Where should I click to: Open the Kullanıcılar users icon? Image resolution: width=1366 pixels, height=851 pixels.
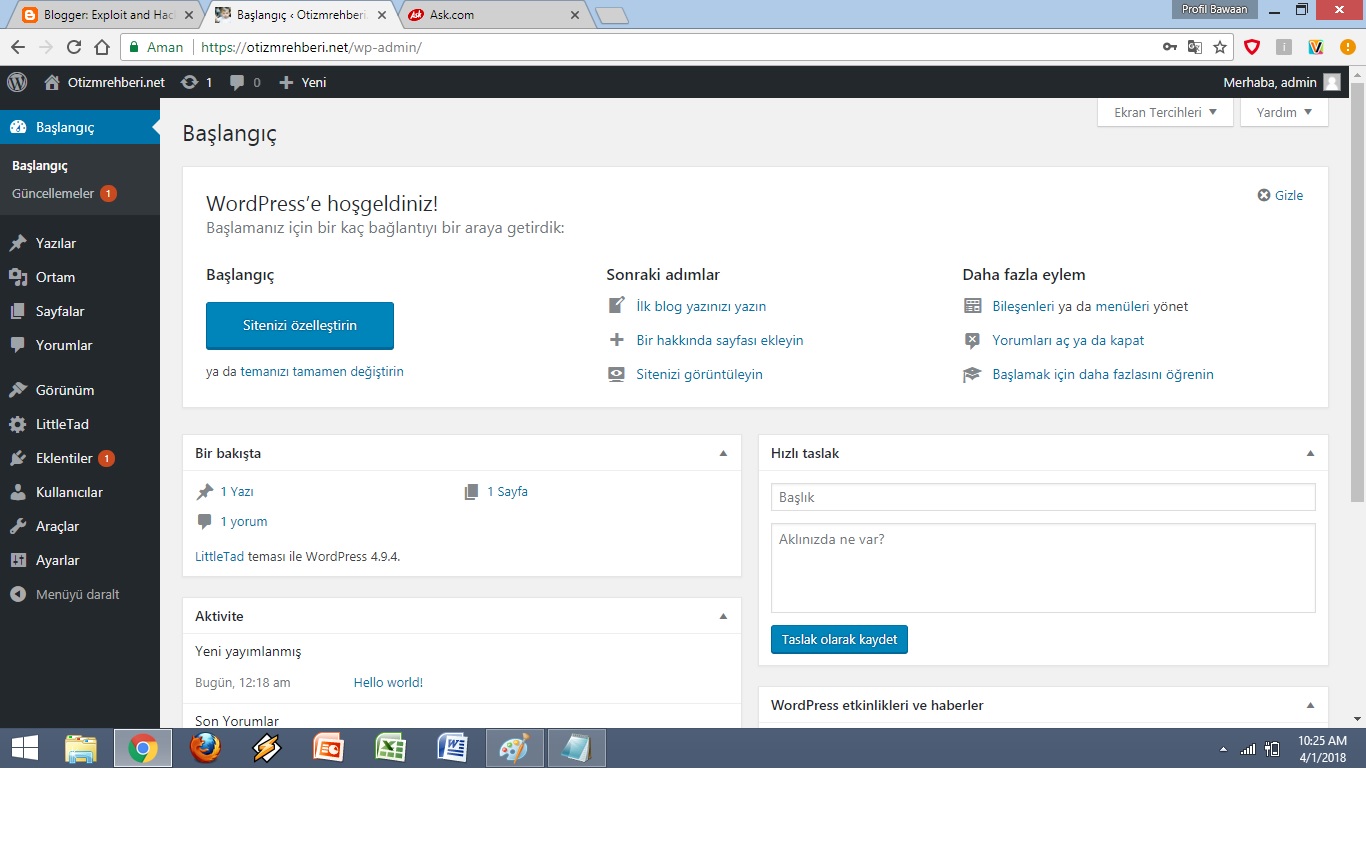(x=17, y=492)
